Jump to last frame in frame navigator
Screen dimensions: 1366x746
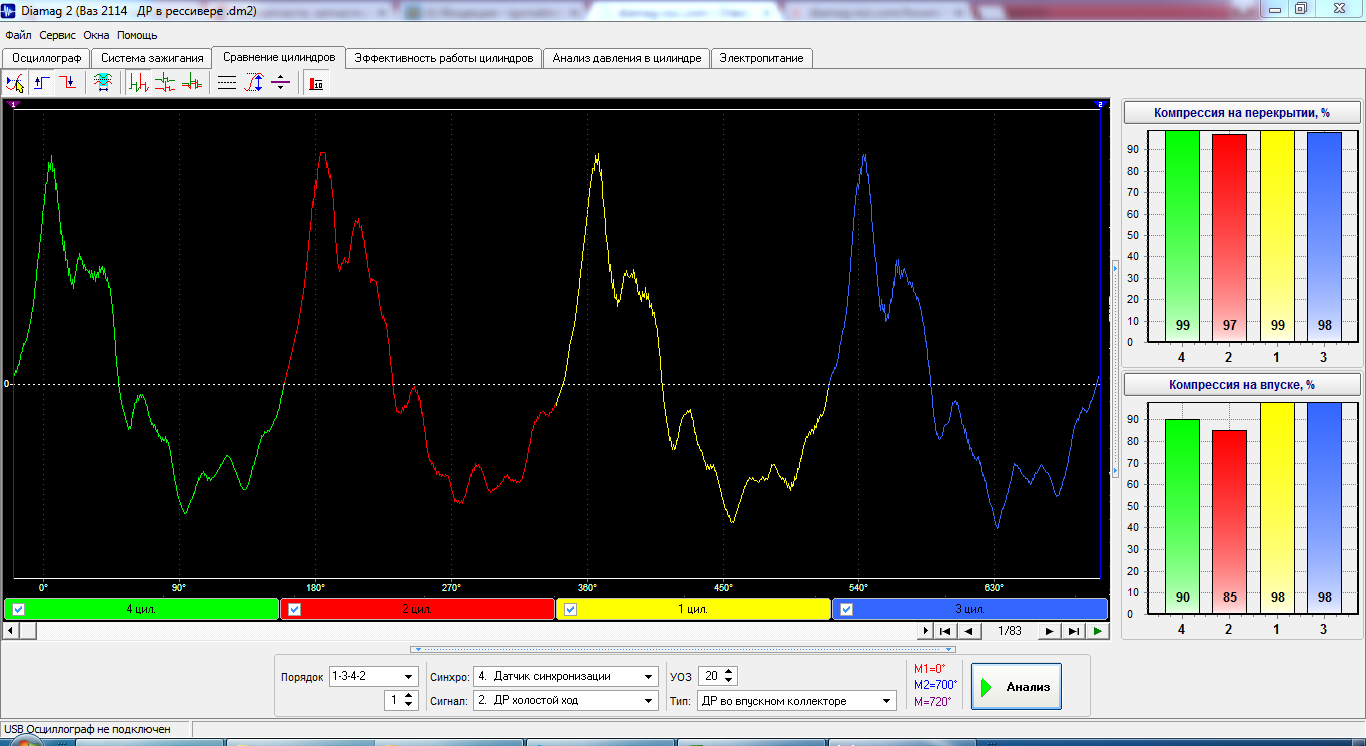pos(1073,631)
